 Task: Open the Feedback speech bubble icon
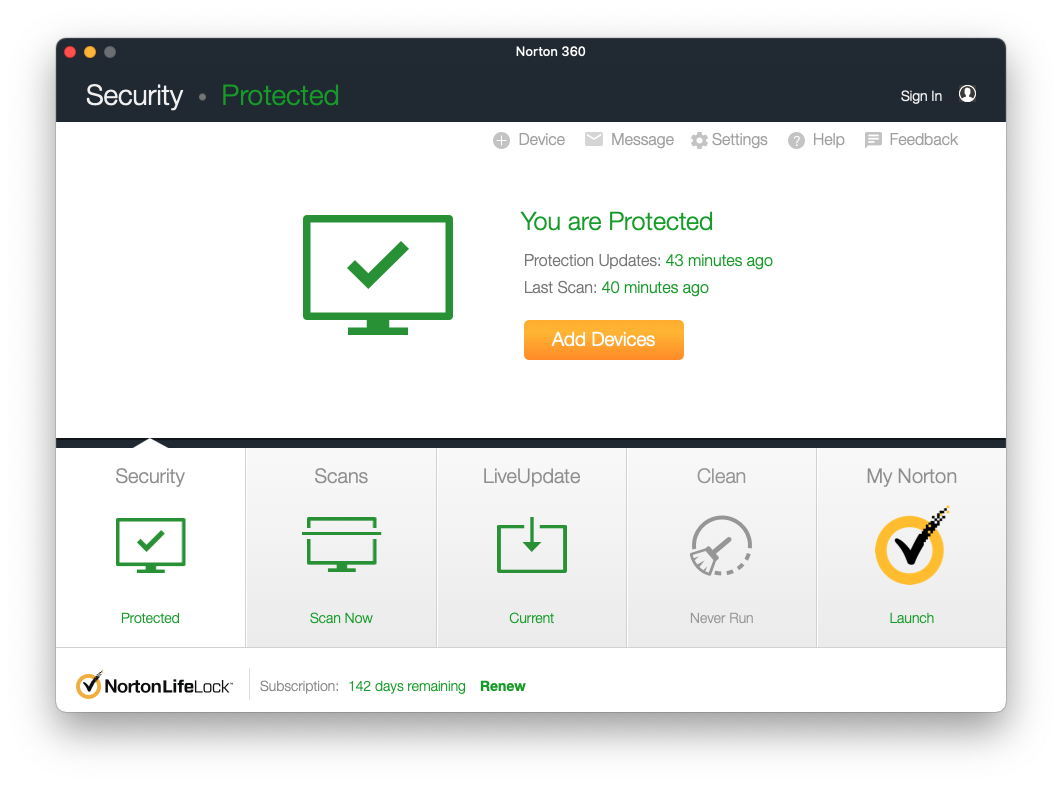tap(873, 140)
